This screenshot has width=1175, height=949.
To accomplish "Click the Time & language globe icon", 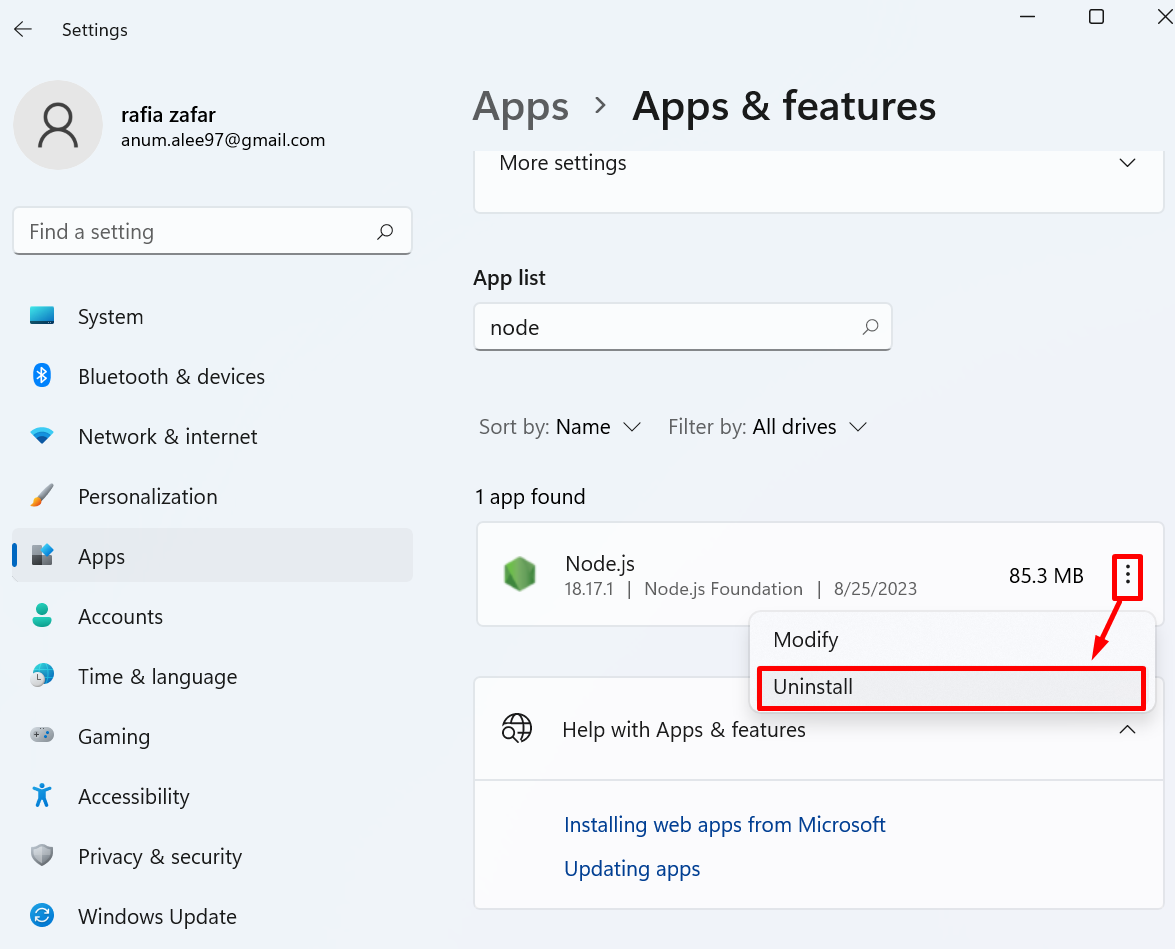I will point(42,675).
